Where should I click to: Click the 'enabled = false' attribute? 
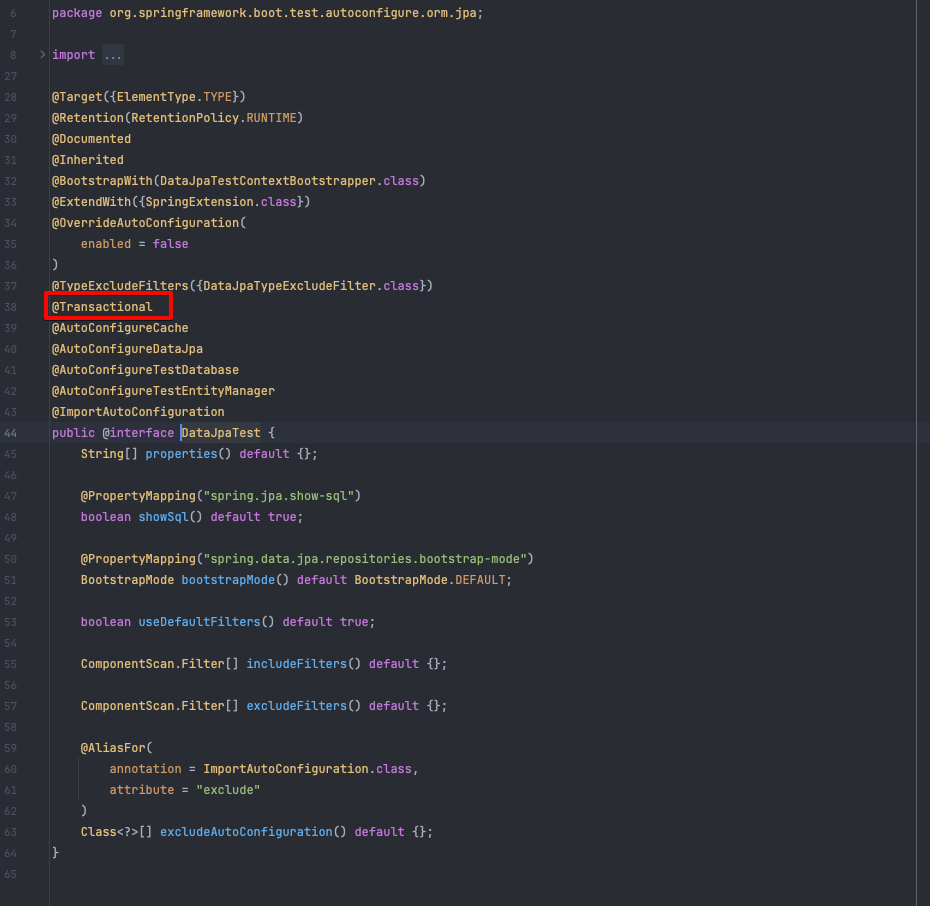click(x=135, y=244)
